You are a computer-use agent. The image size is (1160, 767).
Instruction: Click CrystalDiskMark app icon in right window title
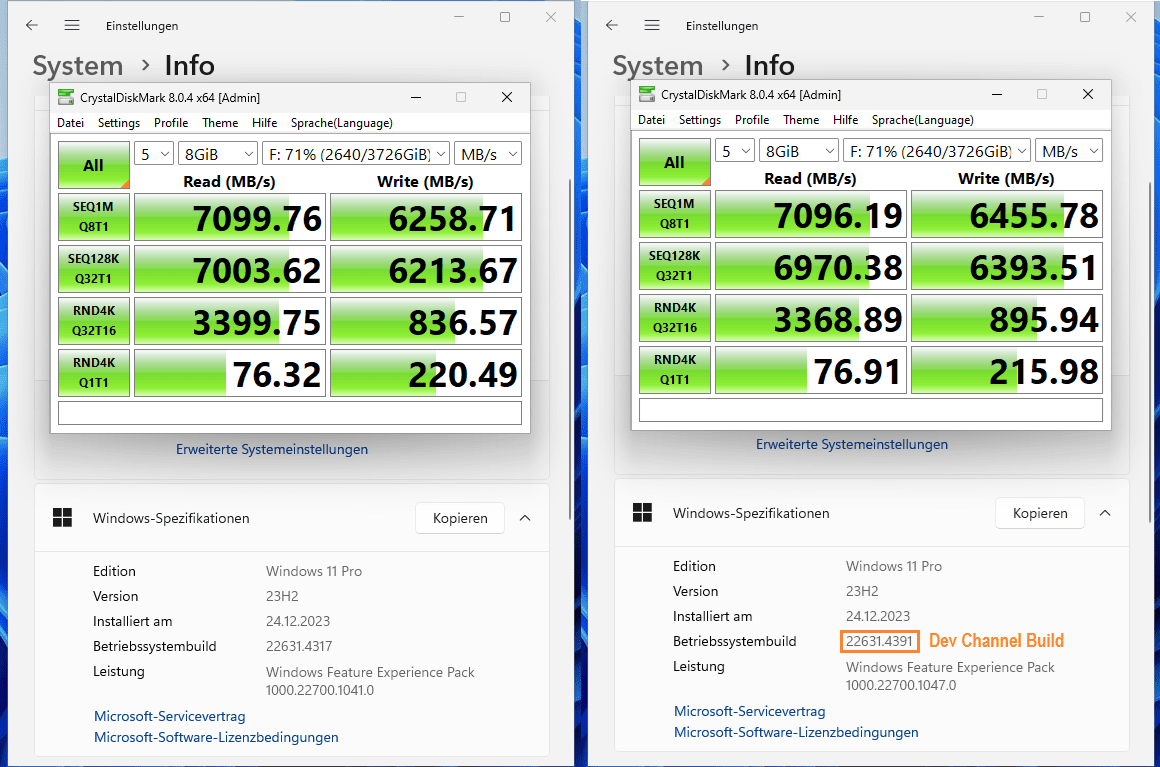point(647,94)
